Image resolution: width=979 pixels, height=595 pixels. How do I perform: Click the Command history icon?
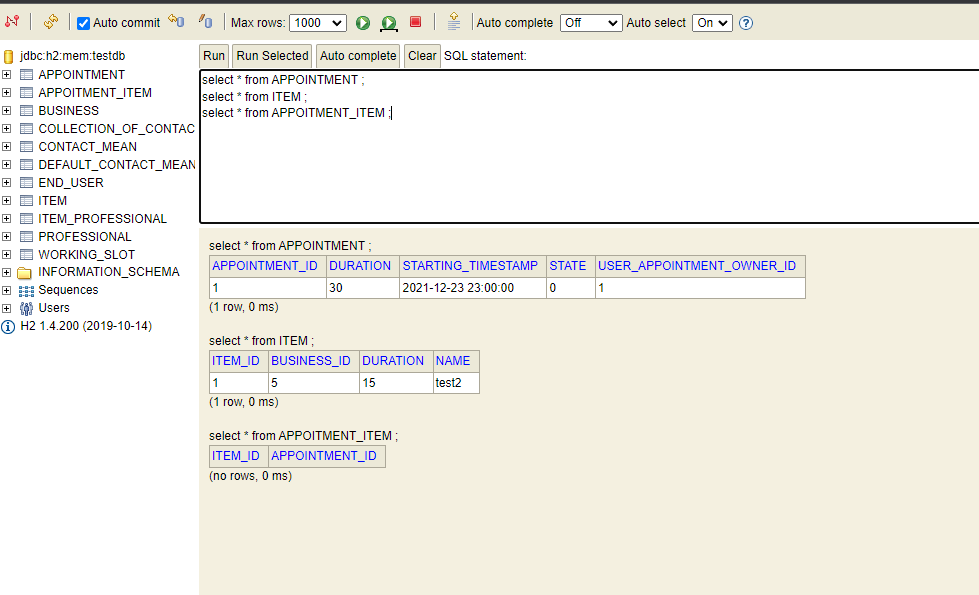coord(454,22)
